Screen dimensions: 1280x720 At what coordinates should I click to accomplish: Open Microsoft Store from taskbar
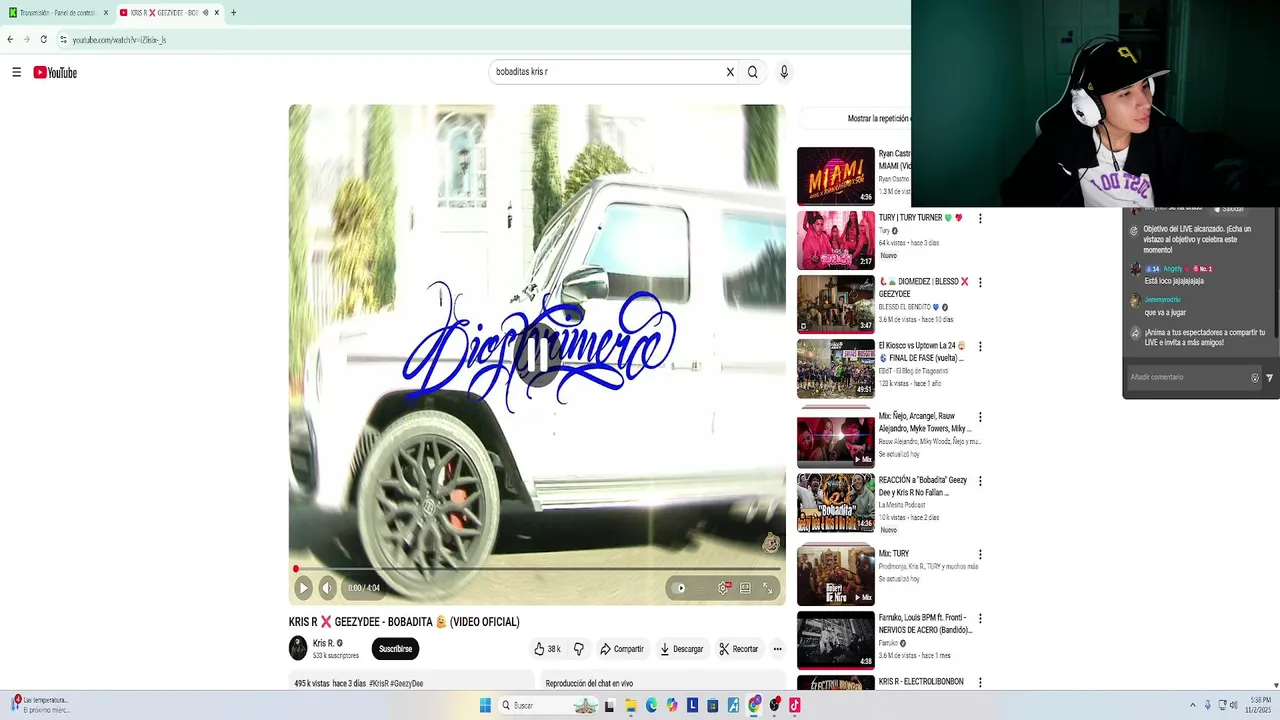coord(712,706)
